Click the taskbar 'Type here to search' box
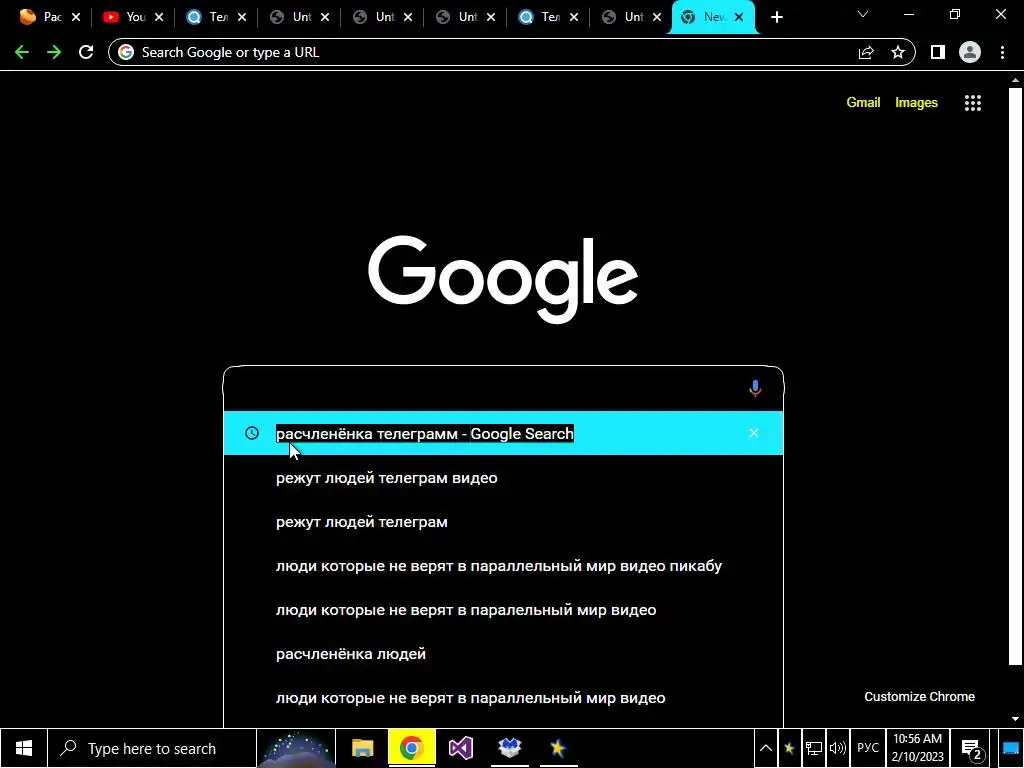This screenshot has width=1024, height=768. [x=152, y=748]
